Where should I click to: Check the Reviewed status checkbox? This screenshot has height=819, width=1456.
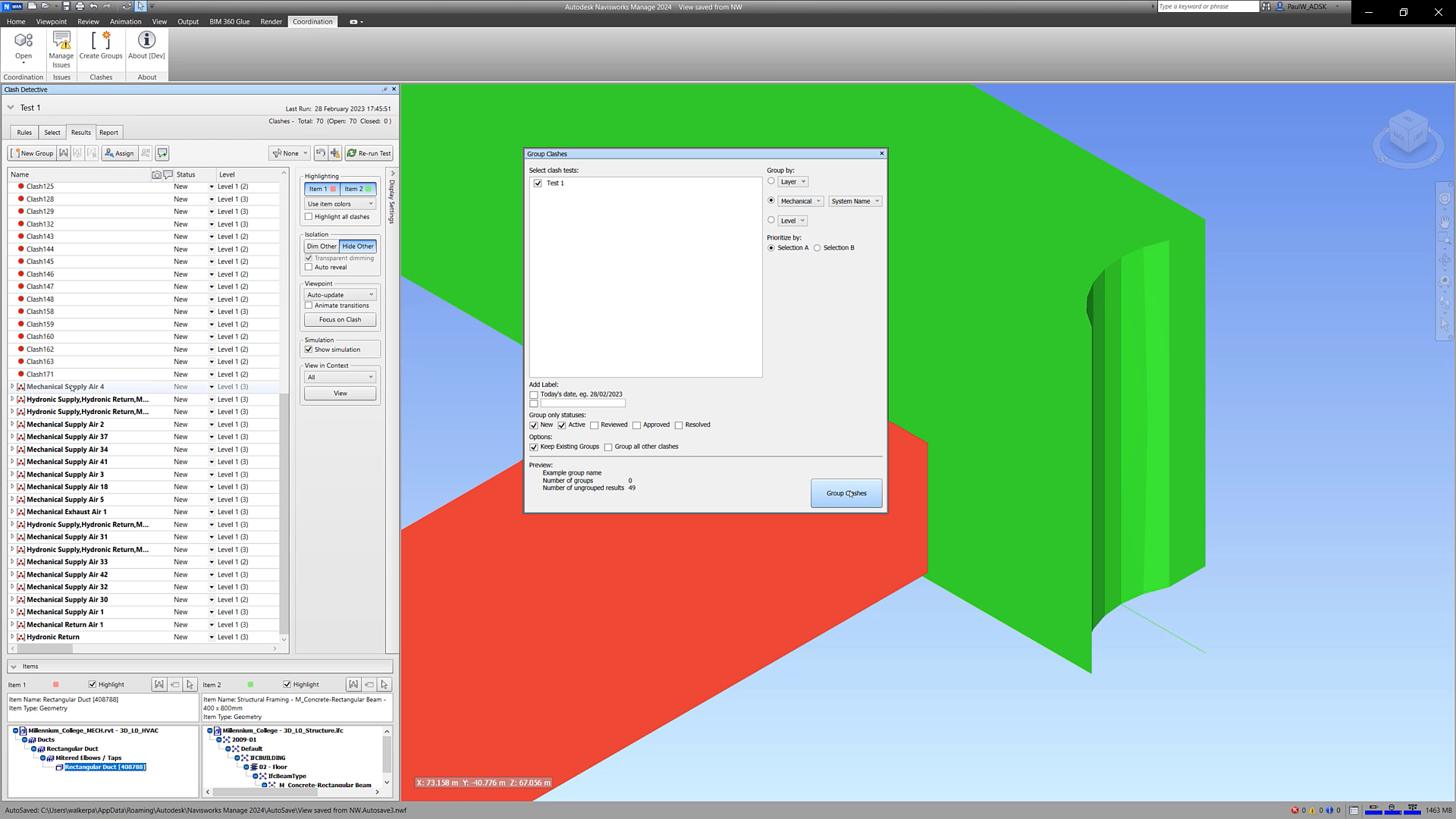tap(595, 425)
